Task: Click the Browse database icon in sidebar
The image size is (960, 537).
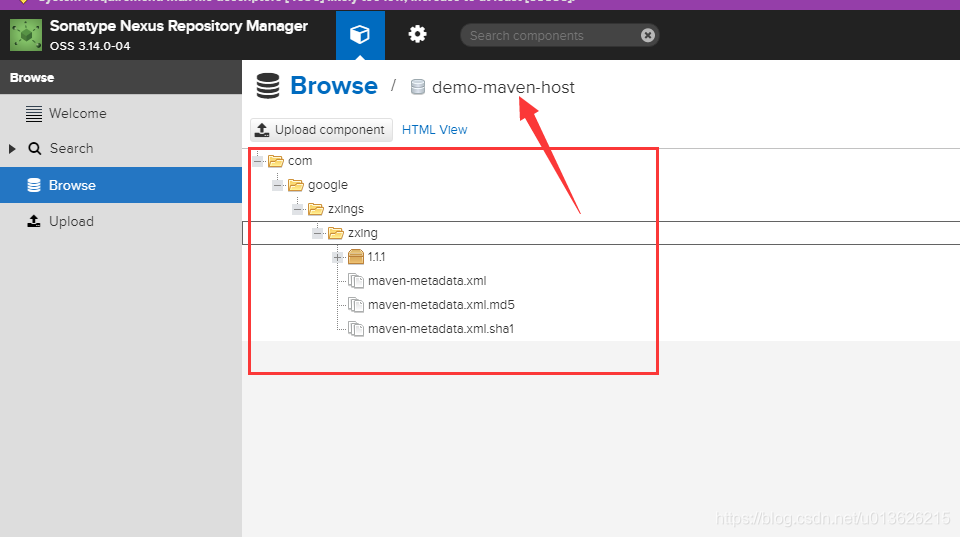Action: coord(34,185)
